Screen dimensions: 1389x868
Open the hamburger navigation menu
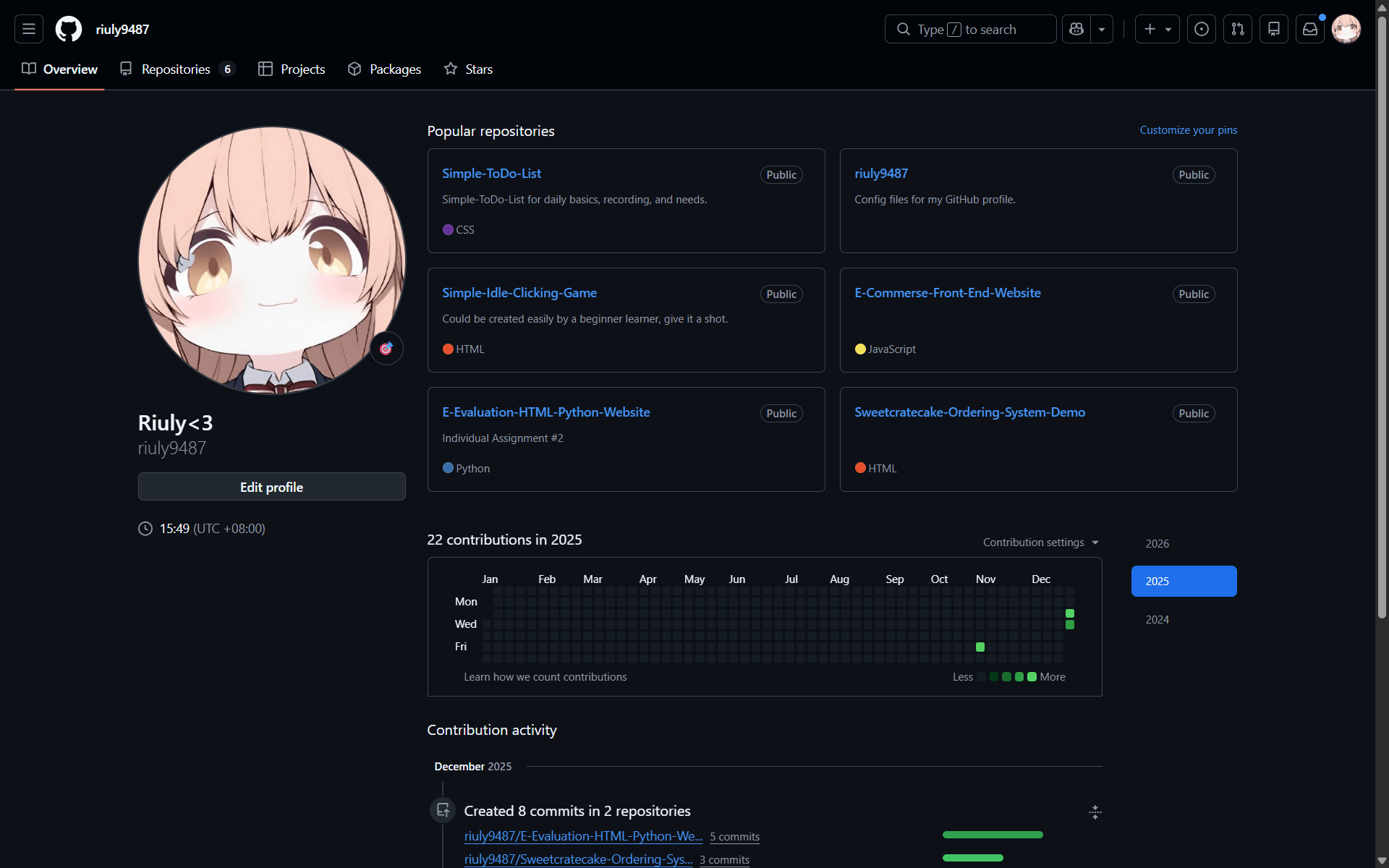point(29,29)
